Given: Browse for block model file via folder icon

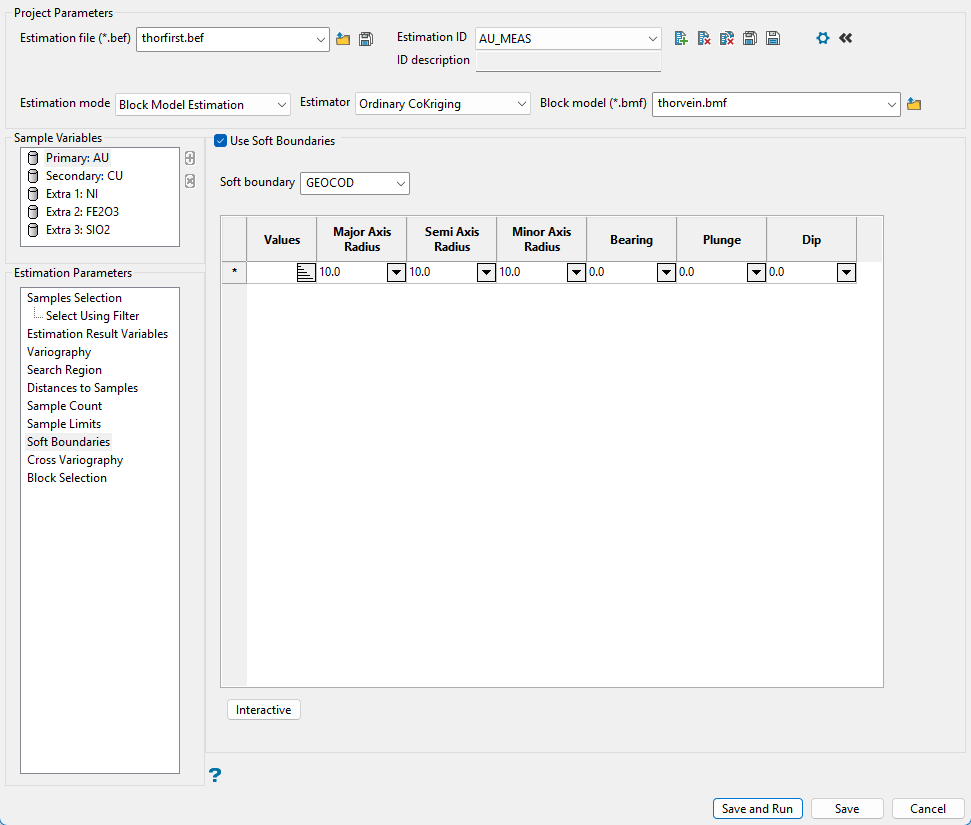Looking at the screenshot, I should pos(913,104).
